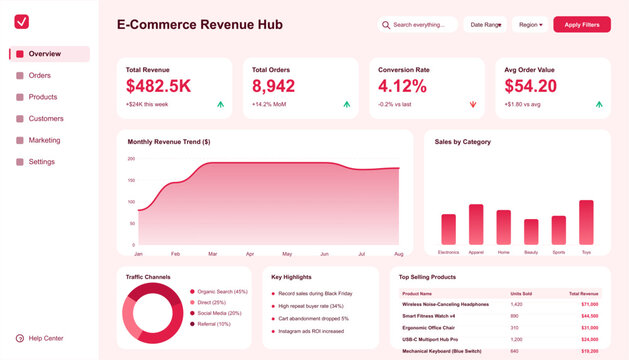Click the Avg Order Value $54.20

531,86
